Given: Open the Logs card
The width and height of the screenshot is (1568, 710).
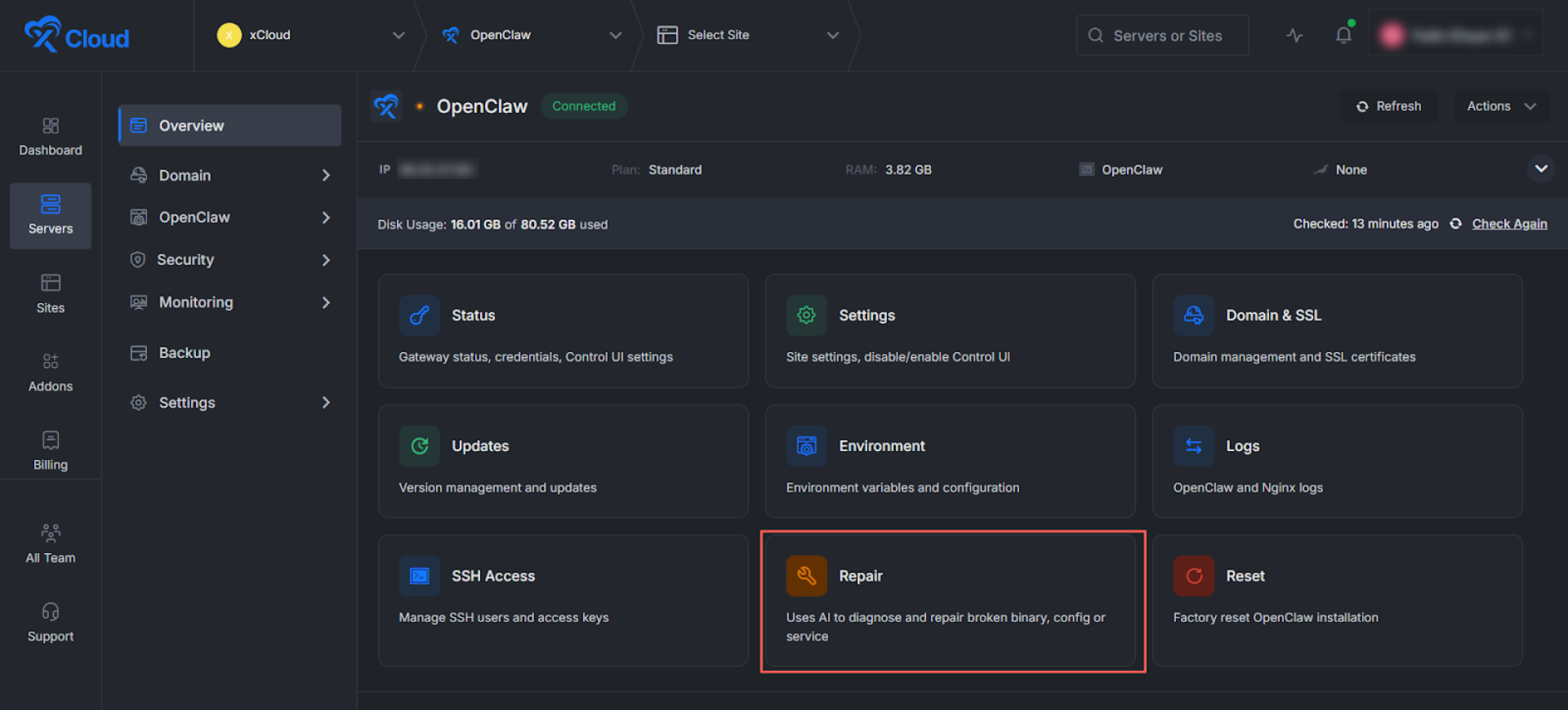Looking at the screenshot, I should click(x=1338, y=461).
